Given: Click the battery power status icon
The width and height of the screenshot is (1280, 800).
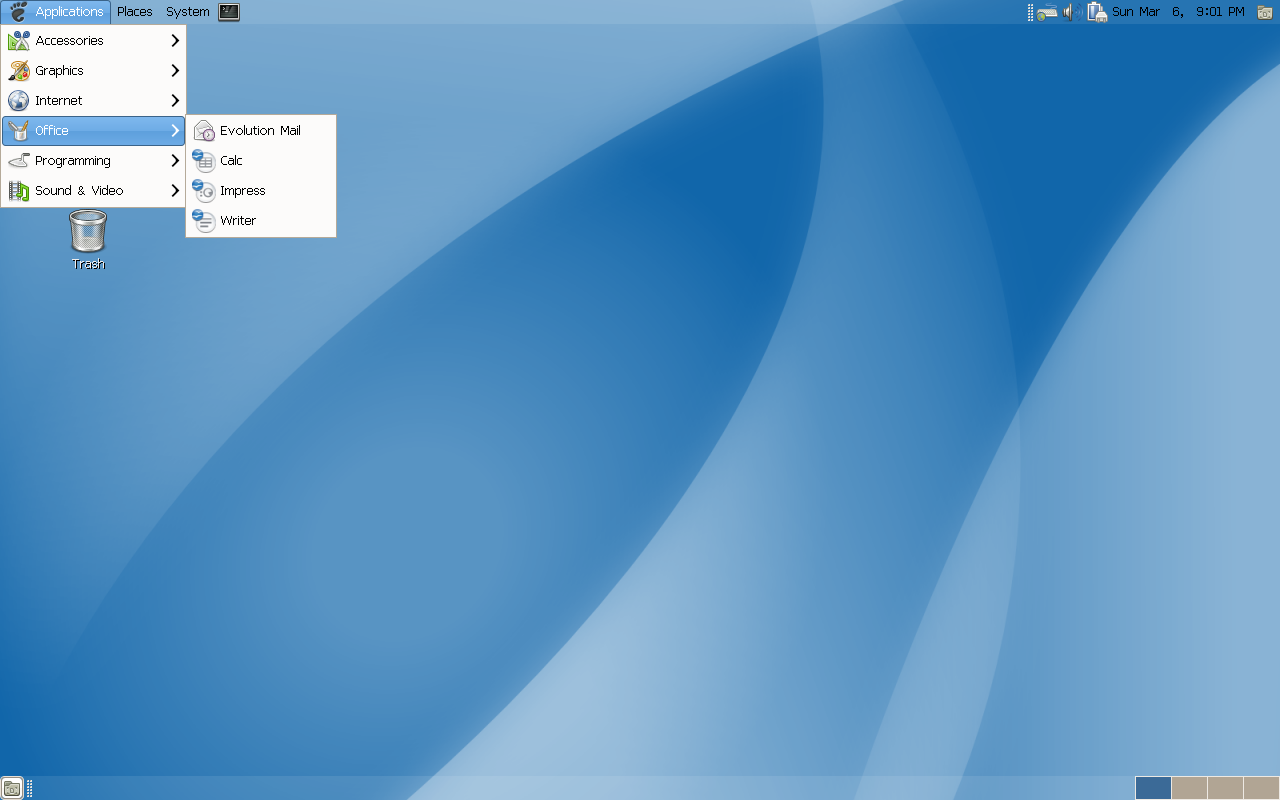Looking at the screenshot, I should [x=1097, y=12].
